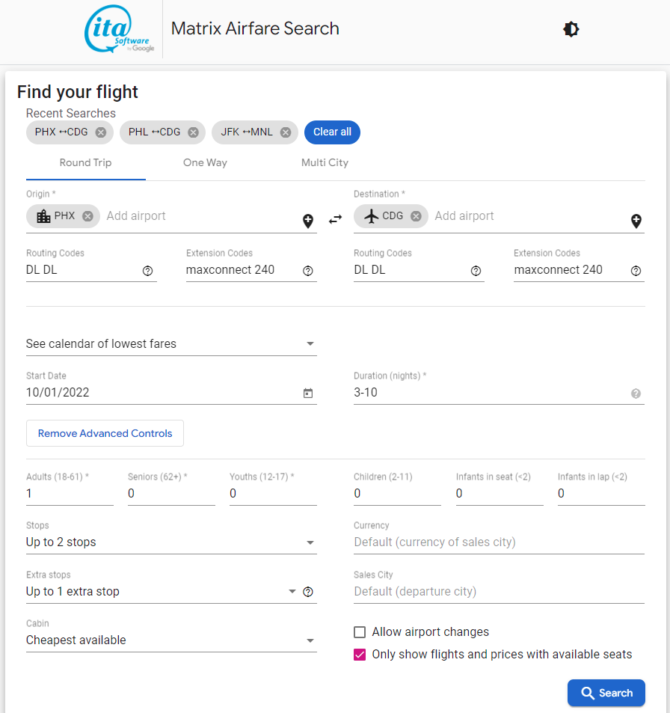Open help for origin Routing Codes

[147, 271]
